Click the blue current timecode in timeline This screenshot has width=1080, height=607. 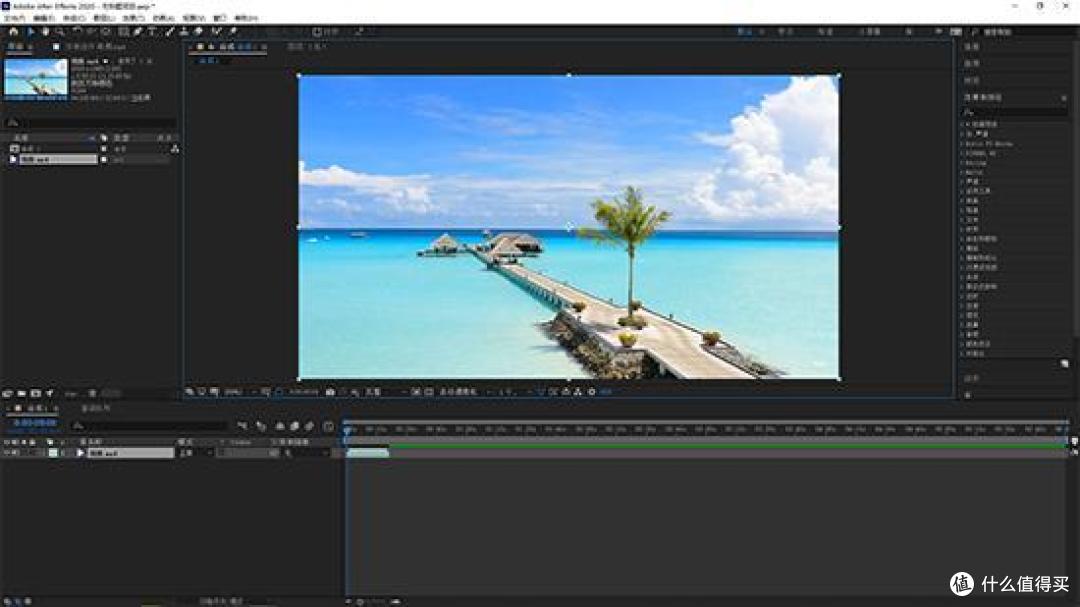[31, 424]
